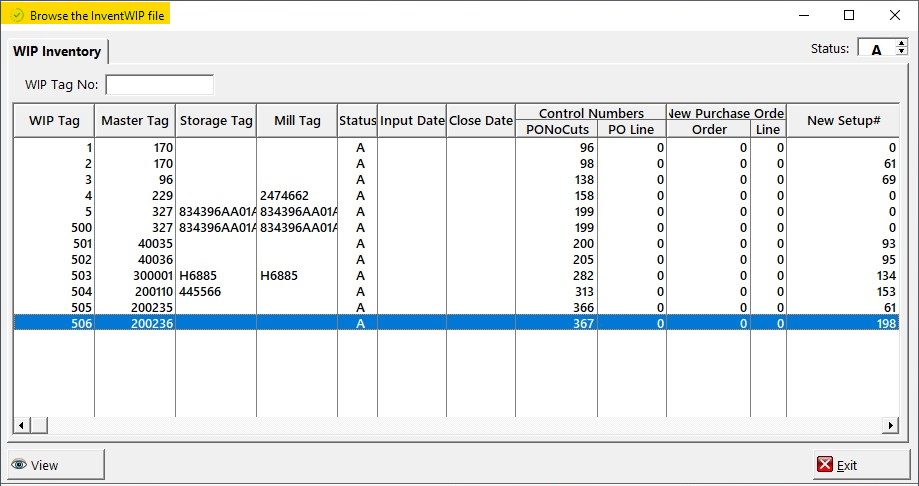
Task: Click the right arrow of horizontal scrollbar
Action: click(891, 425)
